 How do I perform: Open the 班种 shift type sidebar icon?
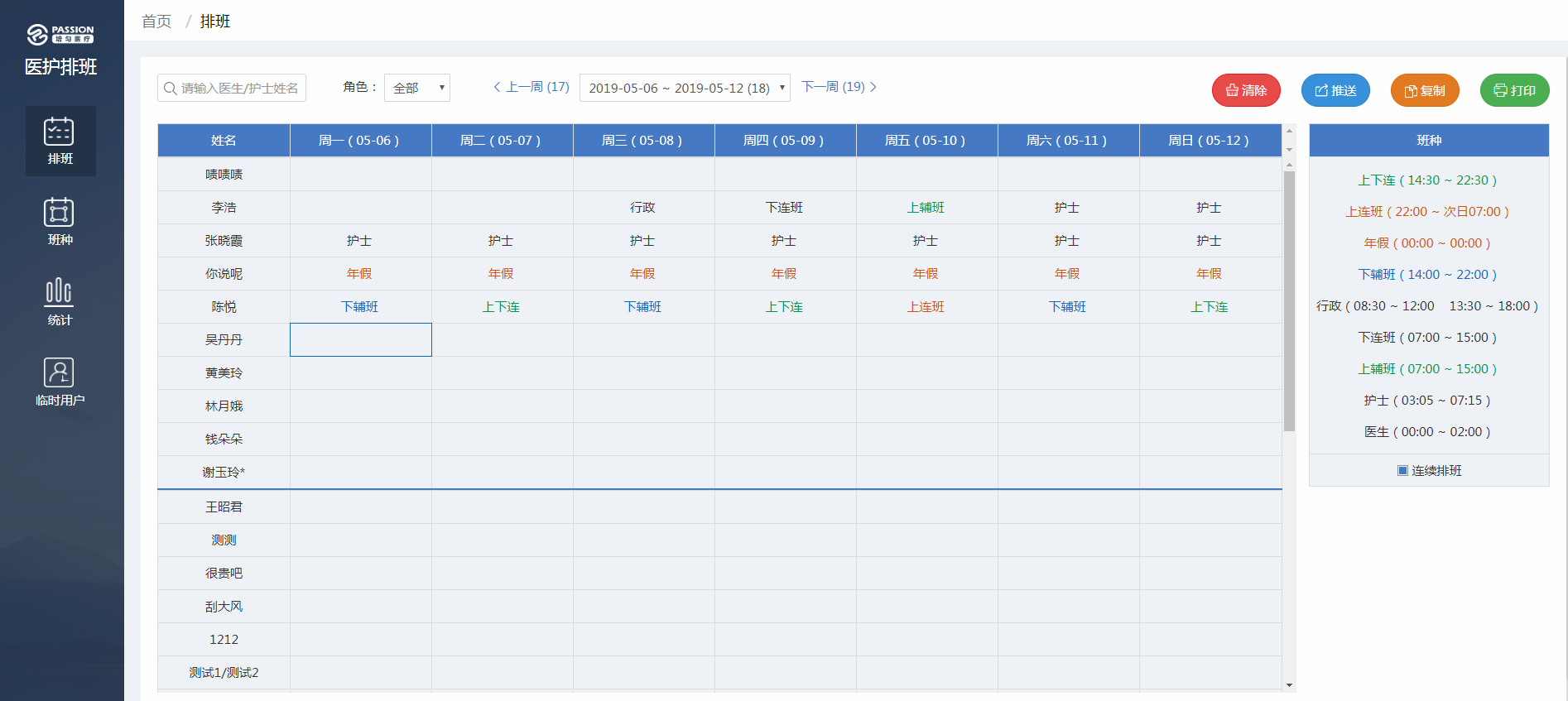click(x=60, y=221)
